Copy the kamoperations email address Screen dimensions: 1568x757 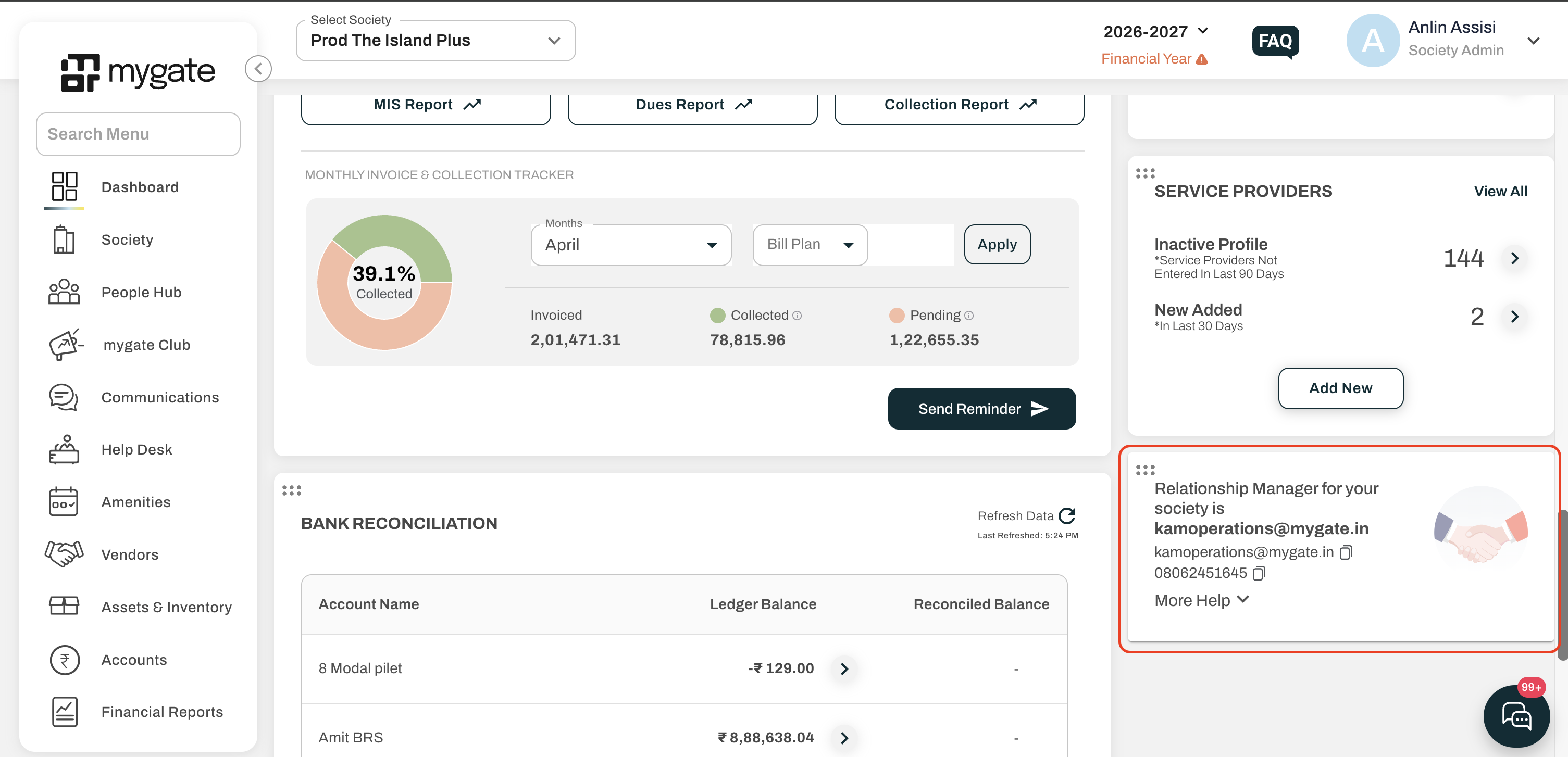coord(1347,552)
